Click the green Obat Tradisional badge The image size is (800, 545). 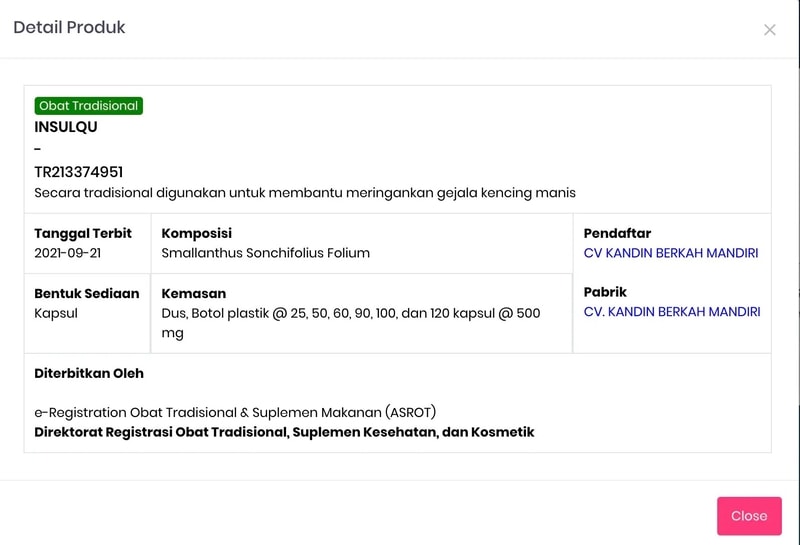(x=89, y=106)
